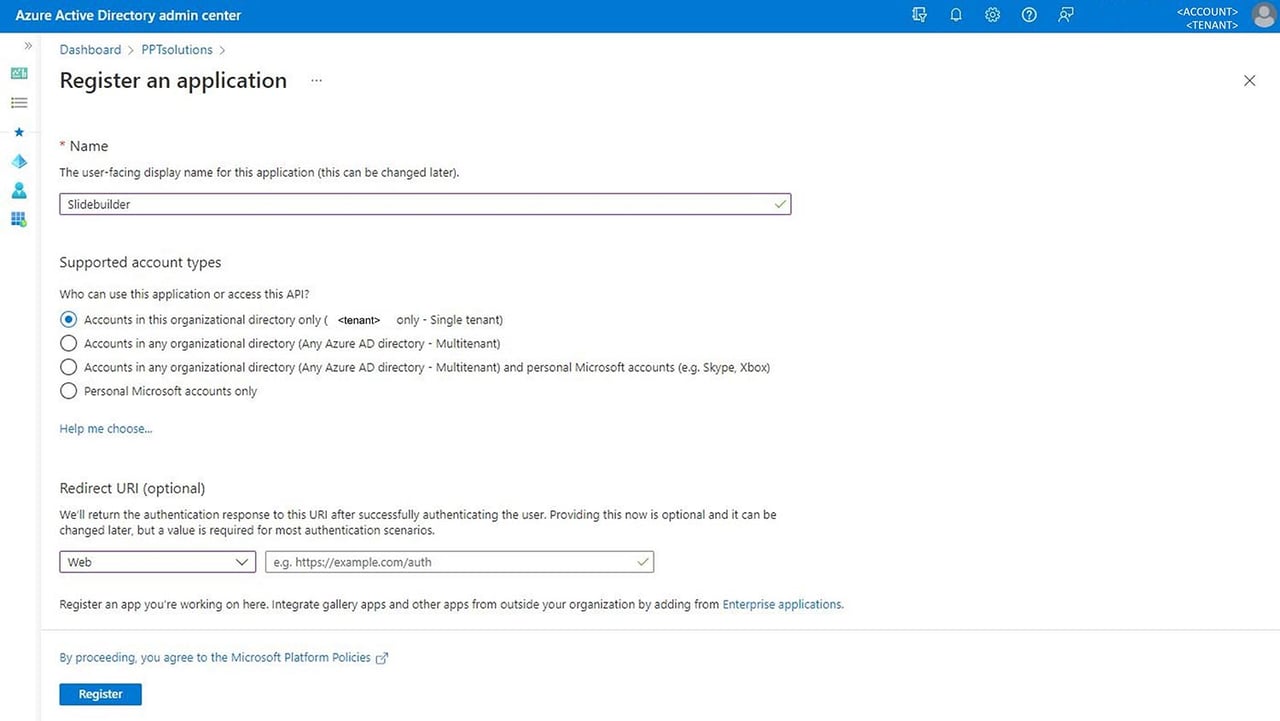This screenshot has width=1280, height=721.
Task: Select Single tenant account type
Action: pos(68,320)
